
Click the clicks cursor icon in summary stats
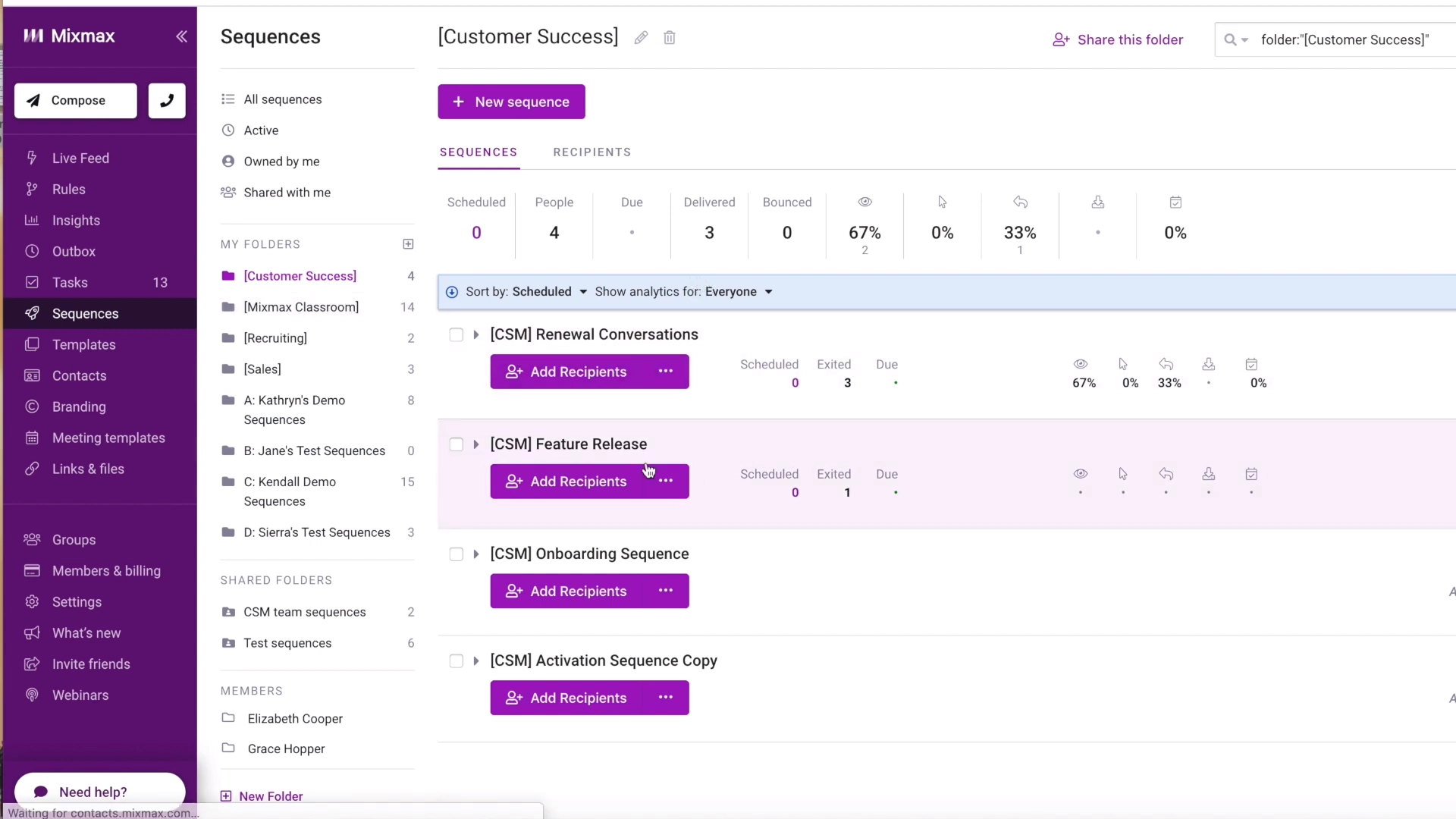943,202
